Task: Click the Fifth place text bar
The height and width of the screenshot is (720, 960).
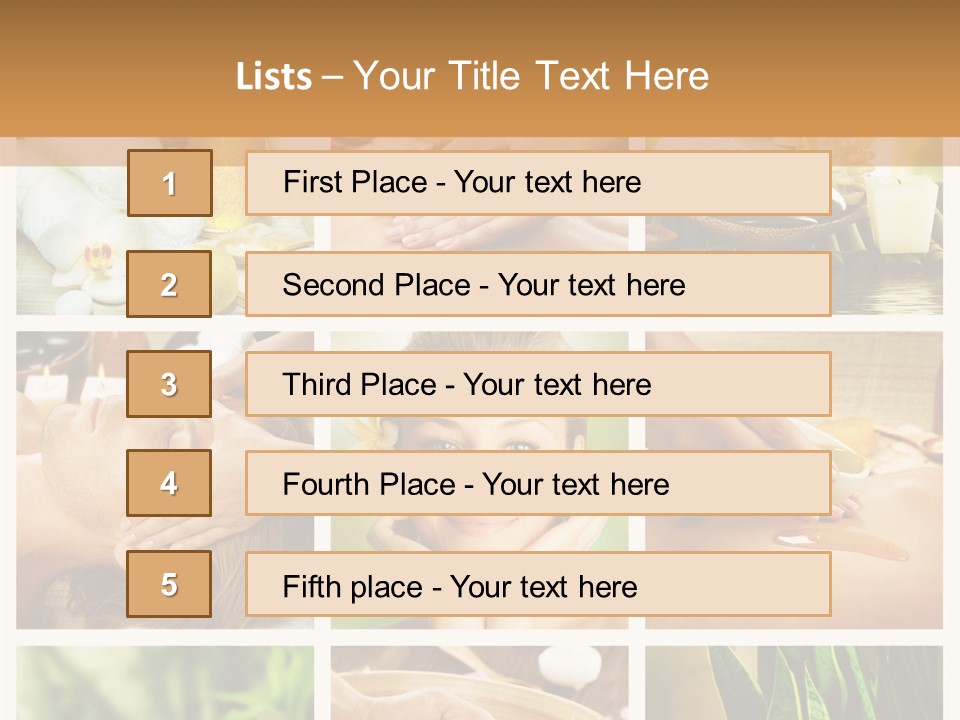Action: pyautogui.click(x=538, y=584)
